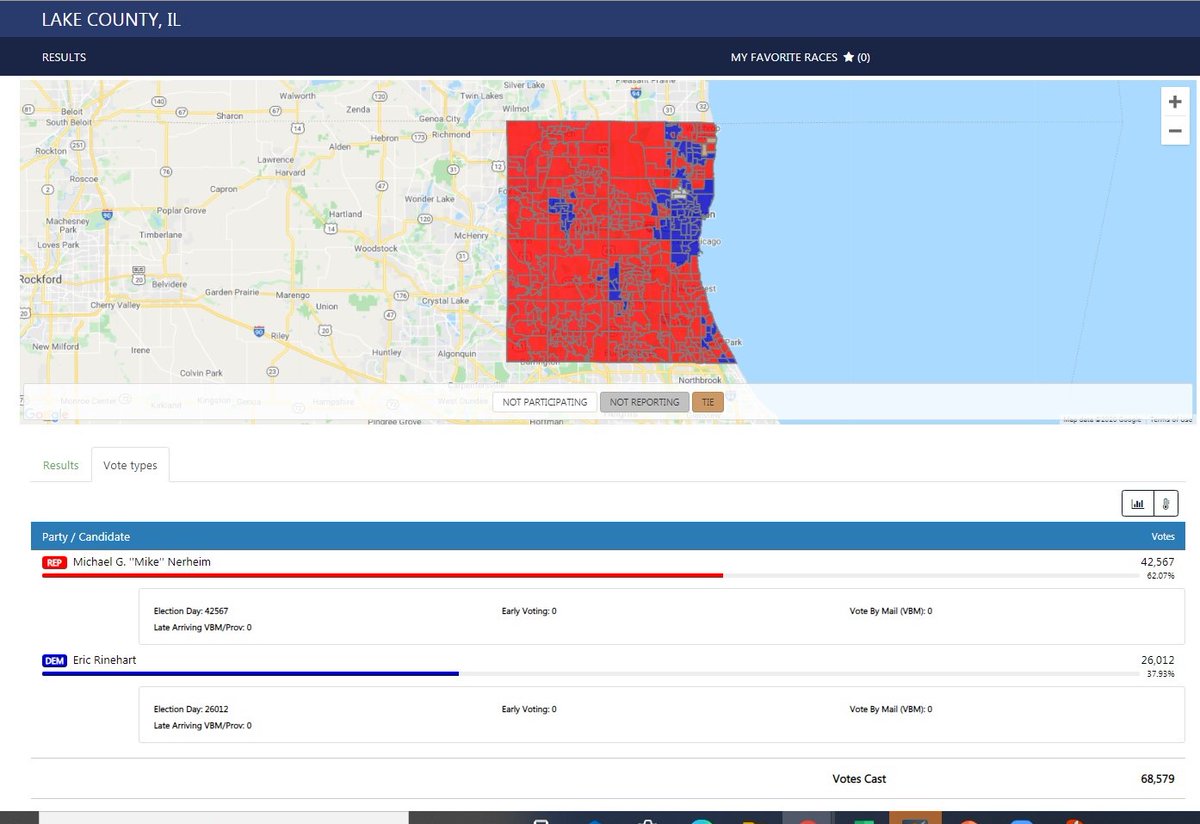The image size is (1200, 824).
Task: Click Rinehart's blue vote bar
Action: tap(250, 674)
